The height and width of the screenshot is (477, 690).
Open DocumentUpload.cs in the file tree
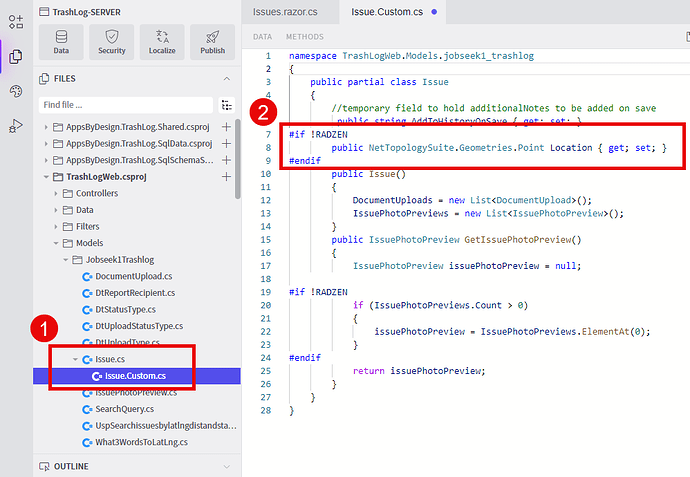pyautogui.click(x=135, y=276)
